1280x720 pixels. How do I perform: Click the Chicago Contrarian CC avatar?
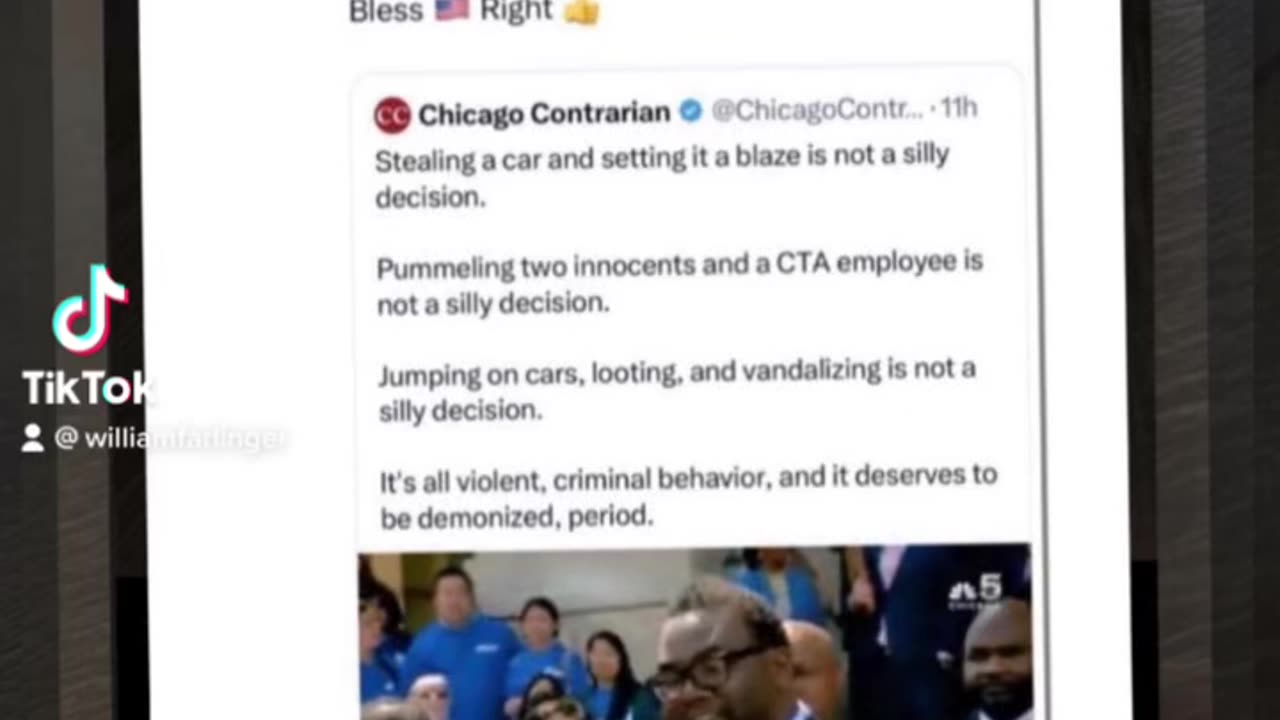[x=392, y=115]
